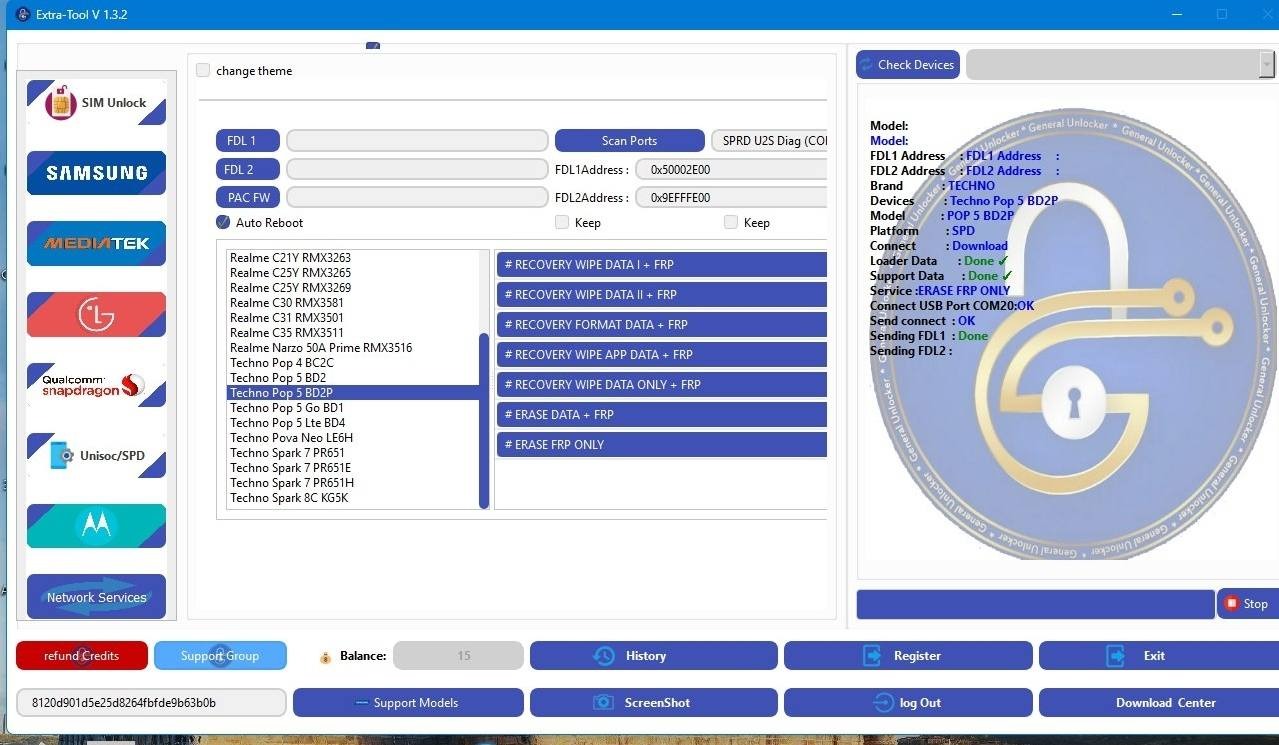Open the MediaTek tools panel
This screenshot has height=745, width=1279.
pyautogui.click(x=96, y=243)
